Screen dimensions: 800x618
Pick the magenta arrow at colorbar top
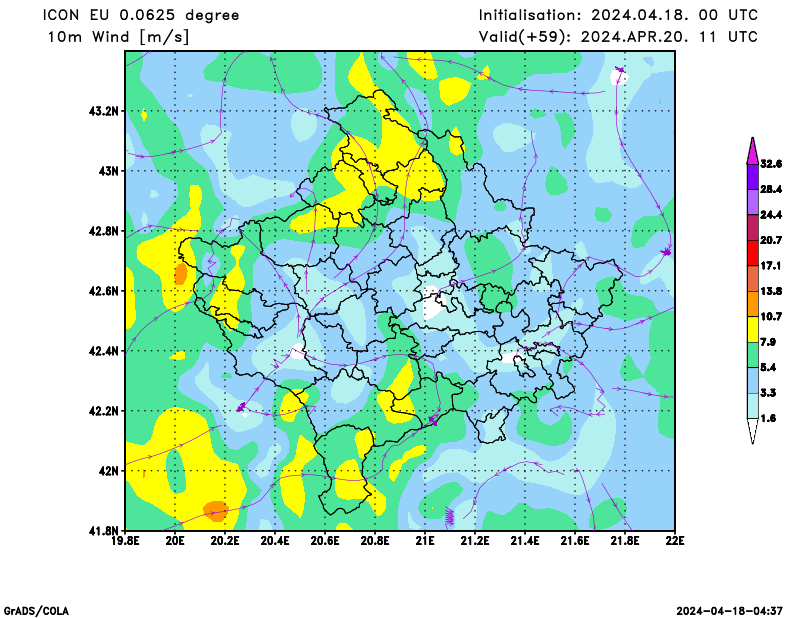click(753, 153)
